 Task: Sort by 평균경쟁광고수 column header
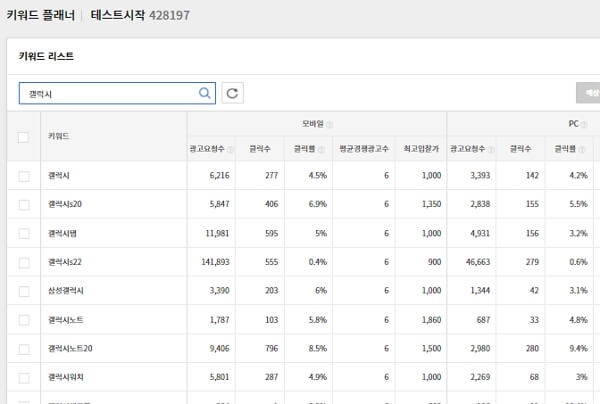coord(364,149)
